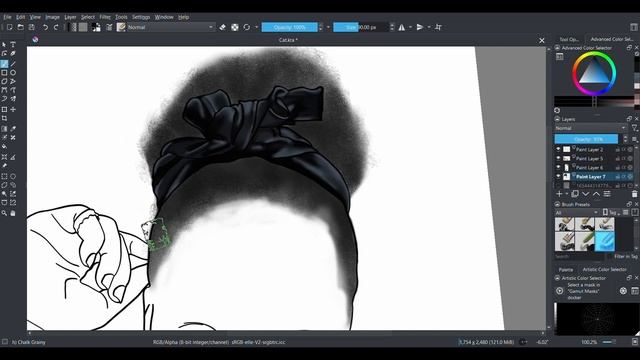This screenshot has width=640, height=360.
Task: Open the brush preset chooser icon
Action: pos(121,27)
